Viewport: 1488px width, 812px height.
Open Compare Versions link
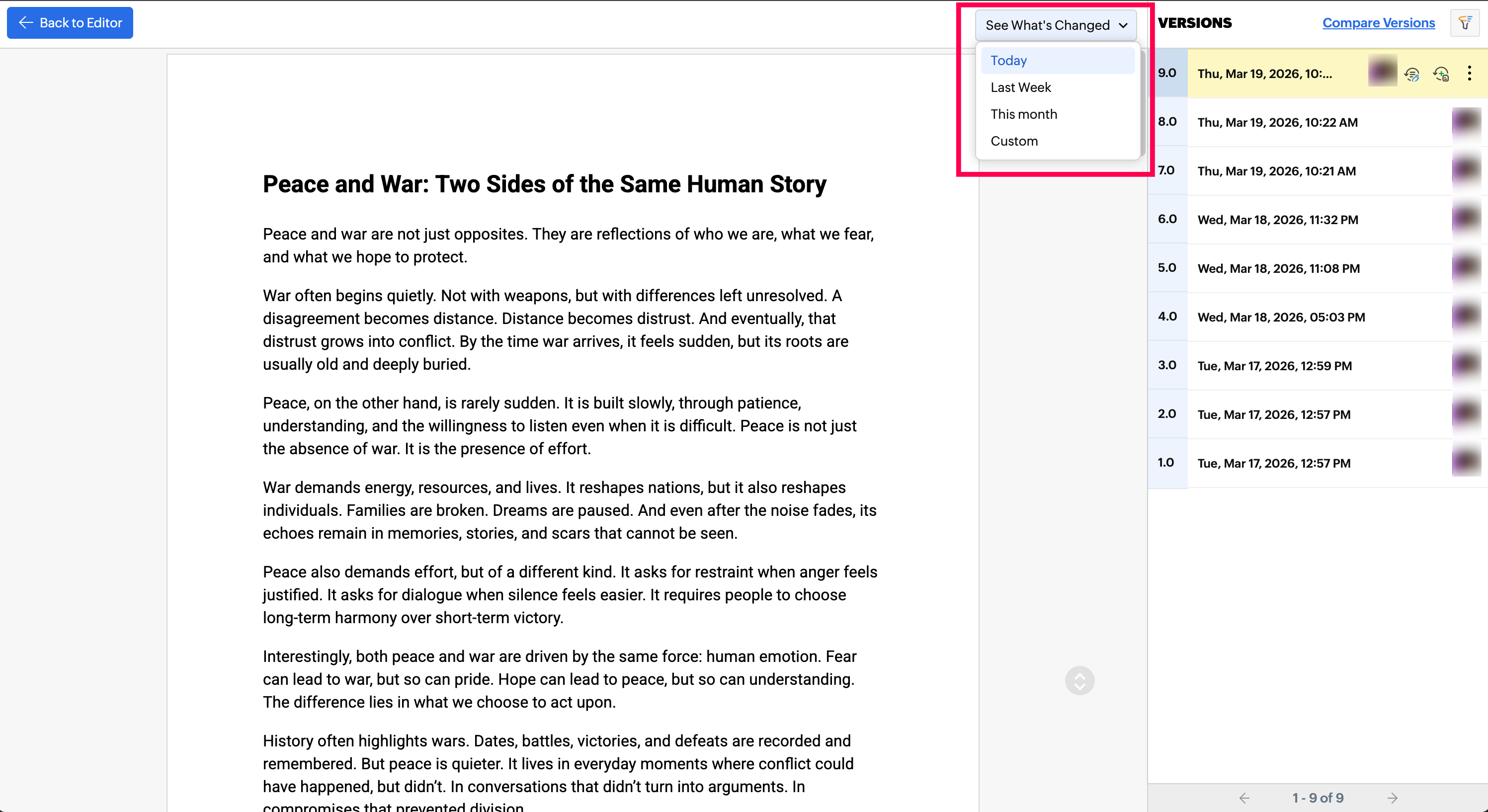[x=1378, y=23]
